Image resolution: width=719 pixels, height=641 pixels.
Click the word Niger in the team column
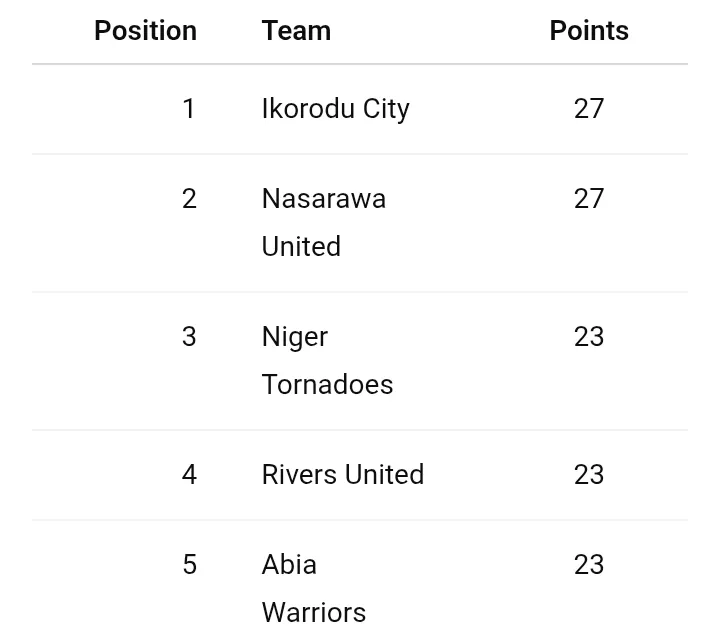tap(294, 337)
